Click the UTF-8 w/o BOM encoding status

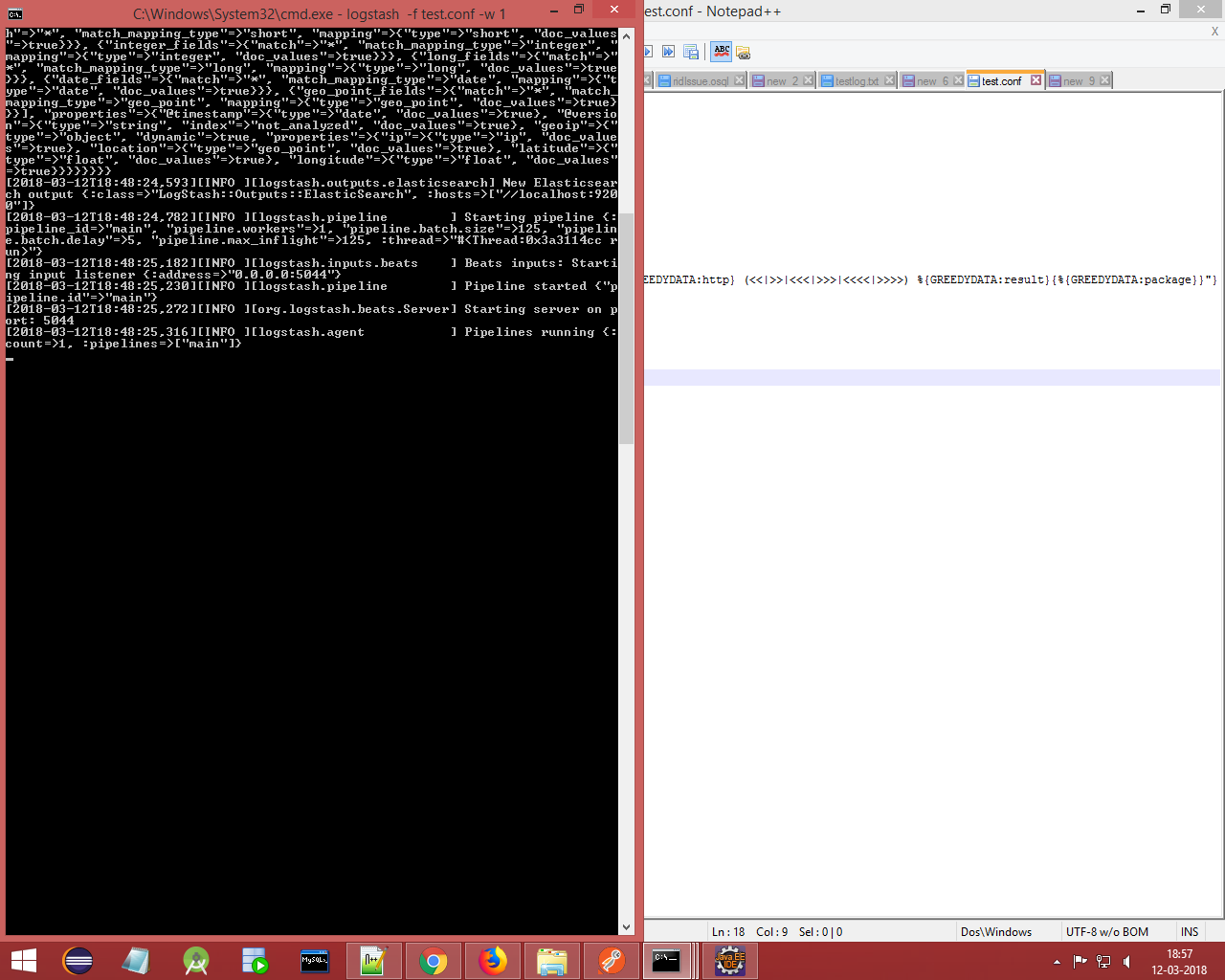(x=1107, y=932)
